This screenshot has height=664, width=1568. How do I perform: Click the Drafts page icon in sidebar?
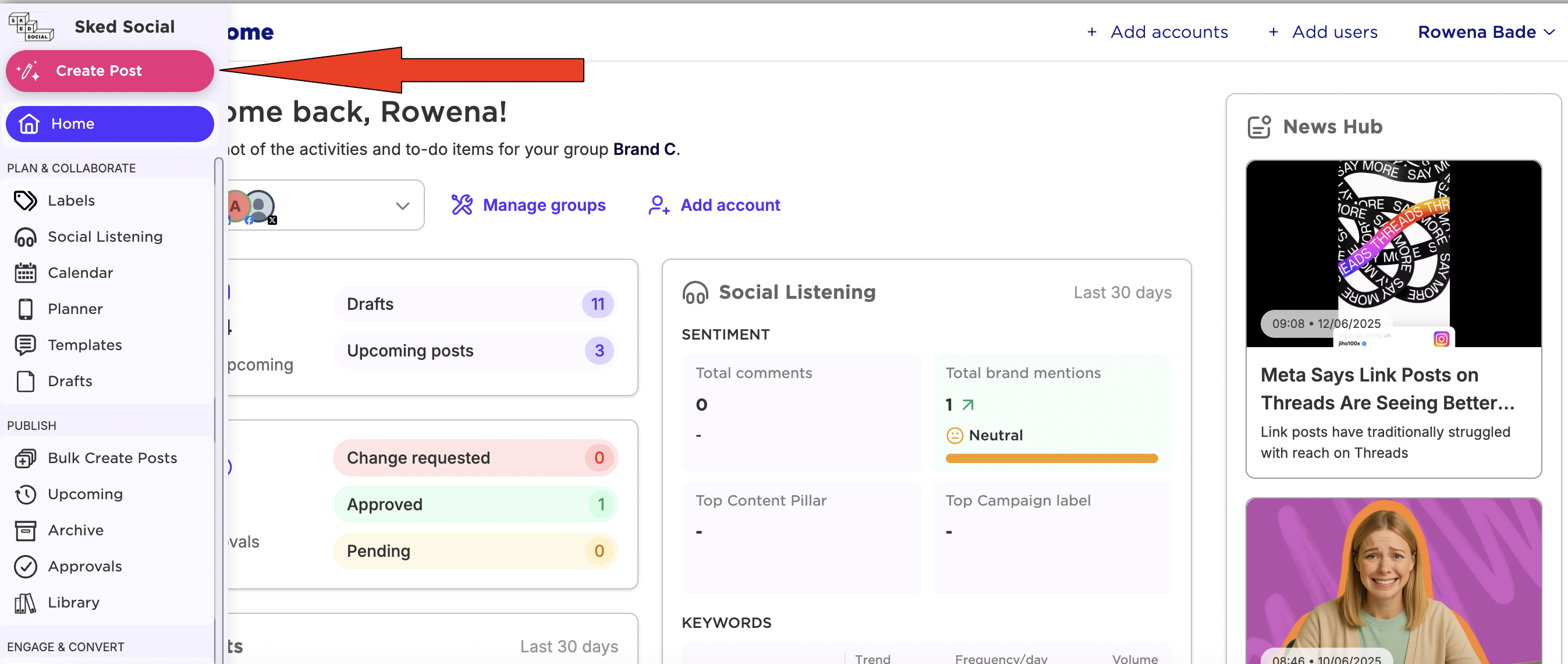[26, 382]
